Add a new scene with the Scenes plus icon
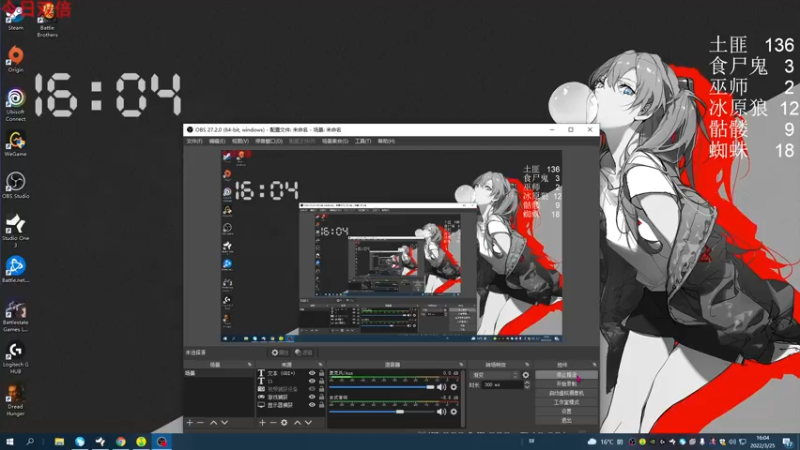800x450 pixels. point(190,422)
